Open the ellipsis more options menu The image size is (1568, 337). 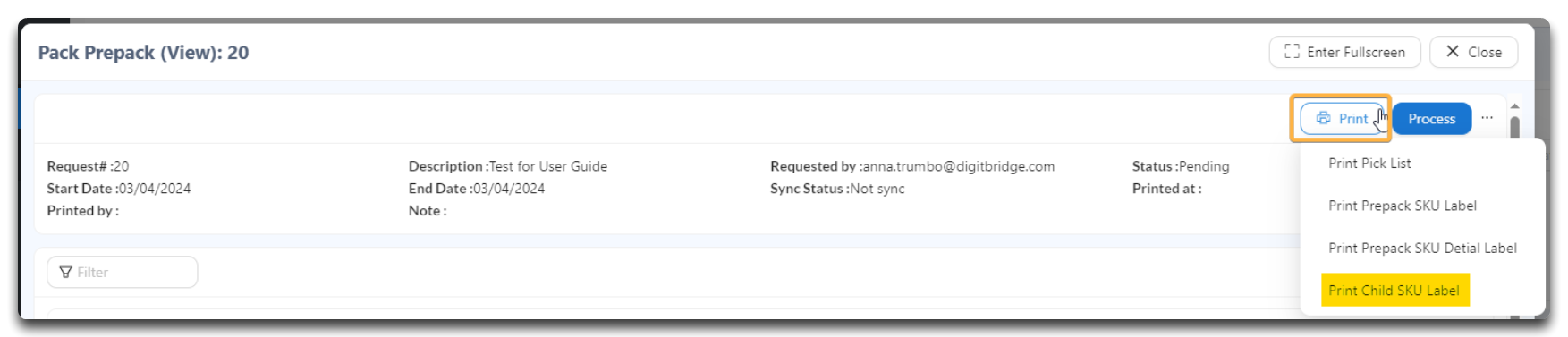click(x=1487, y=118)
